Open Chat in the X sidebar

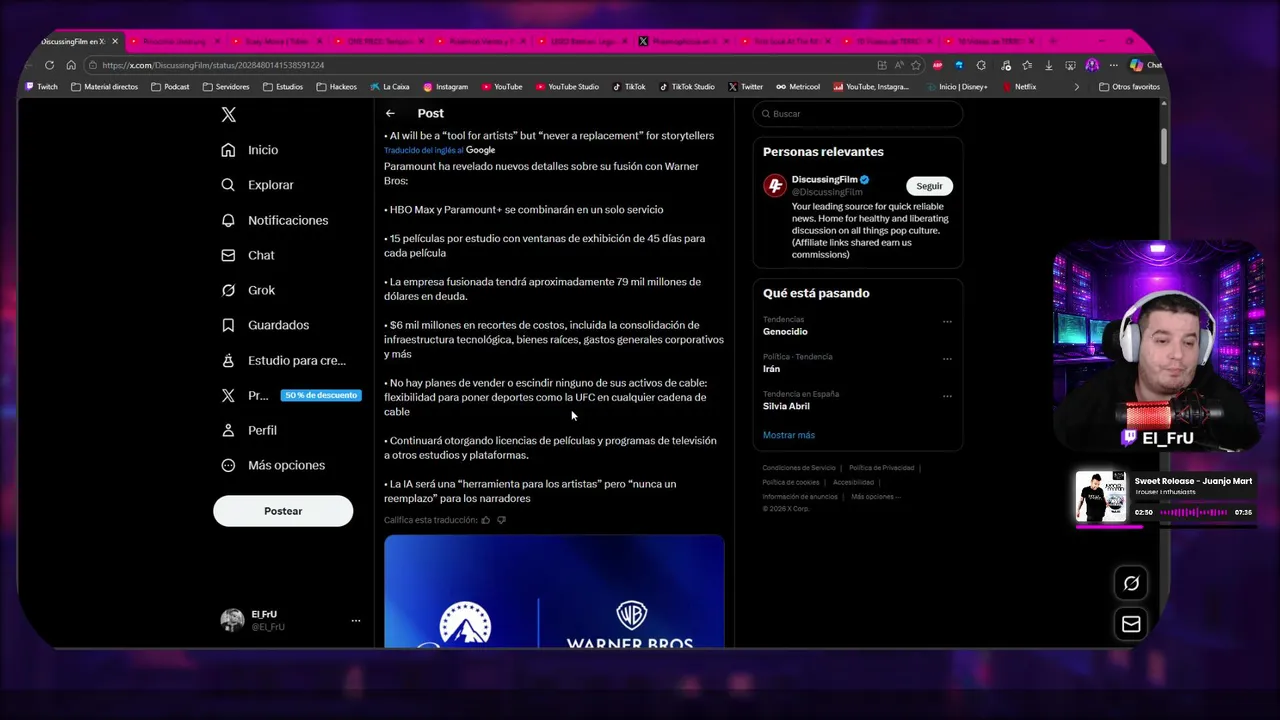(x=248, y=255)
